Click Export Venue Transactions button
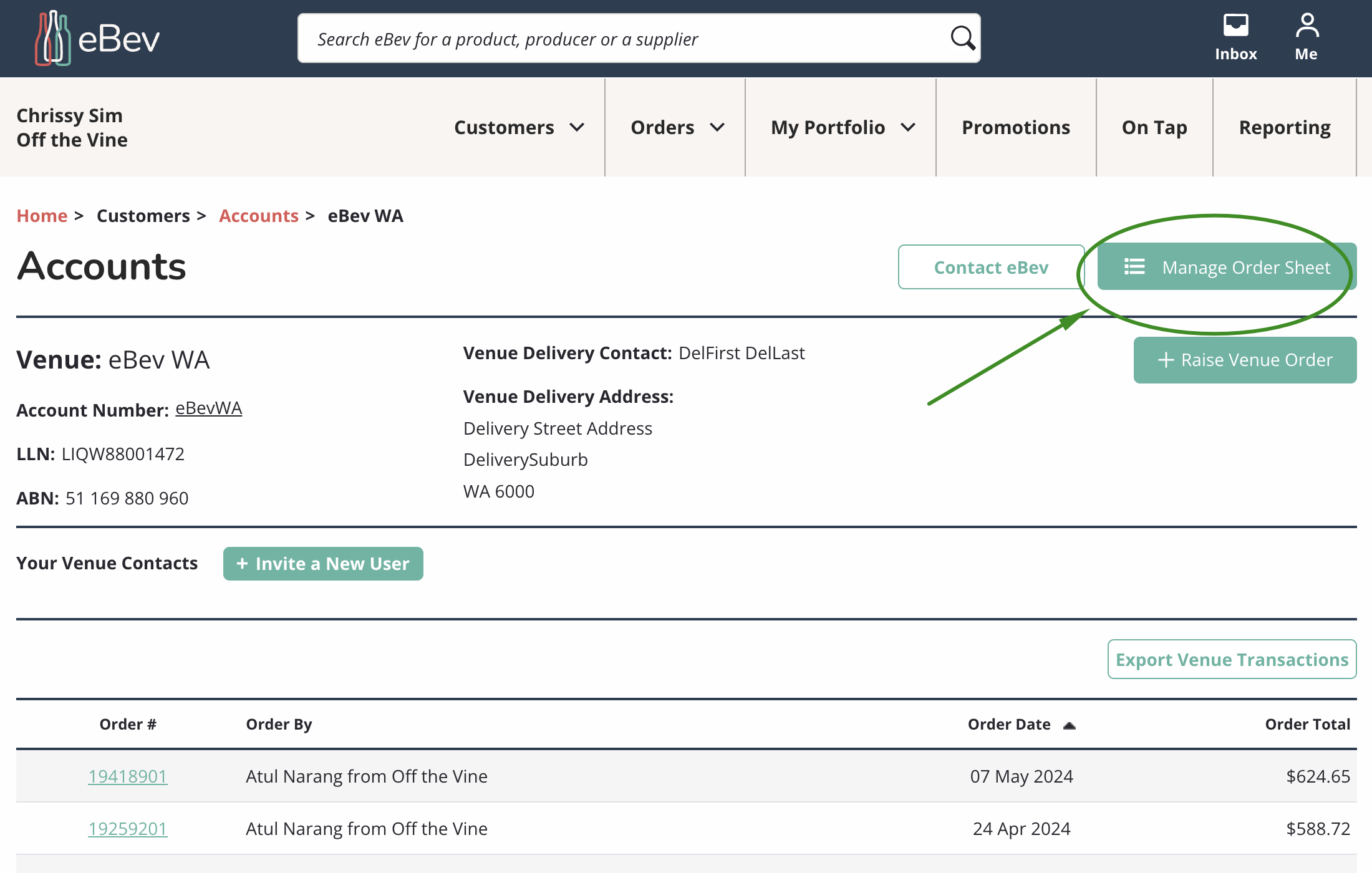1372x873 pixels. 1232,659
